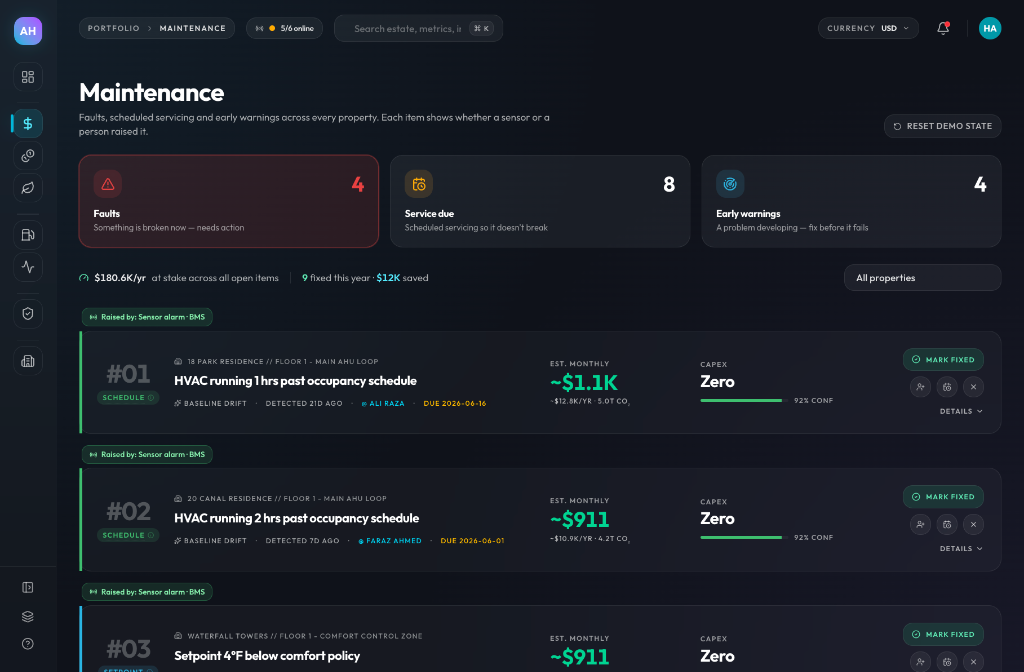Go to Portfolio breadcrumb
Image resolution: width=1024 pixels, height=672 pixels.
click(114, 28)
